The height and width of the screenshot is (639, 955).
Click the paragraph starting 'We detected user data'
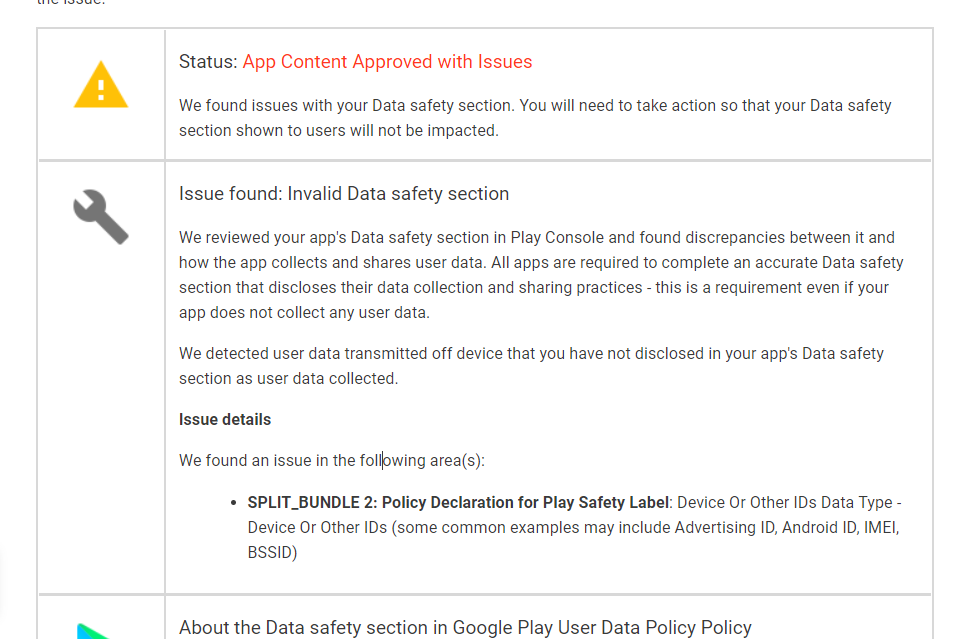[531, 366]
